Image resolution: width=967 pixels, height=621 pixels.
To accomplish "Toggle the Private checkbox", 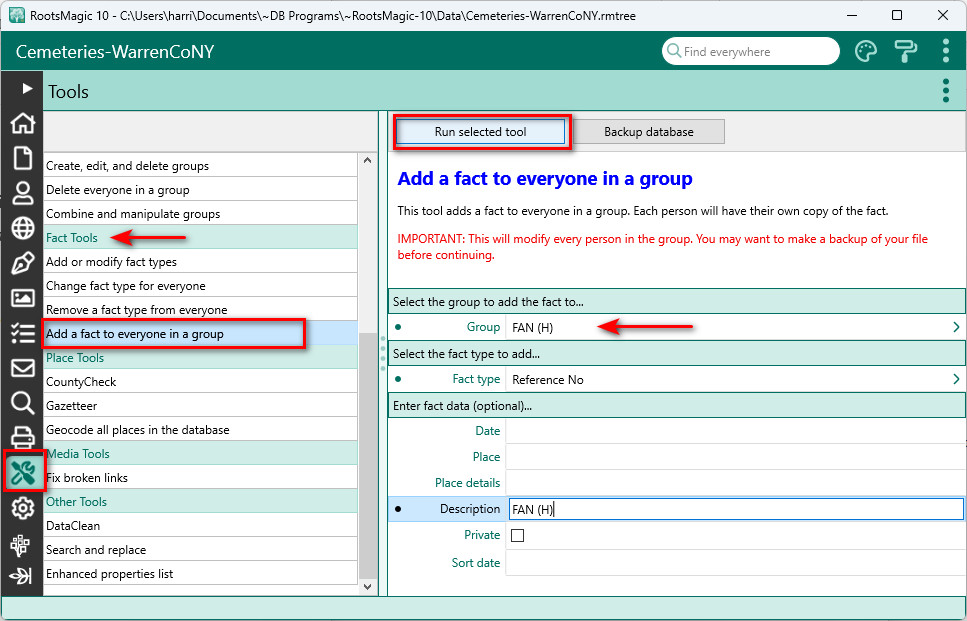I will [x=517, y=535].
